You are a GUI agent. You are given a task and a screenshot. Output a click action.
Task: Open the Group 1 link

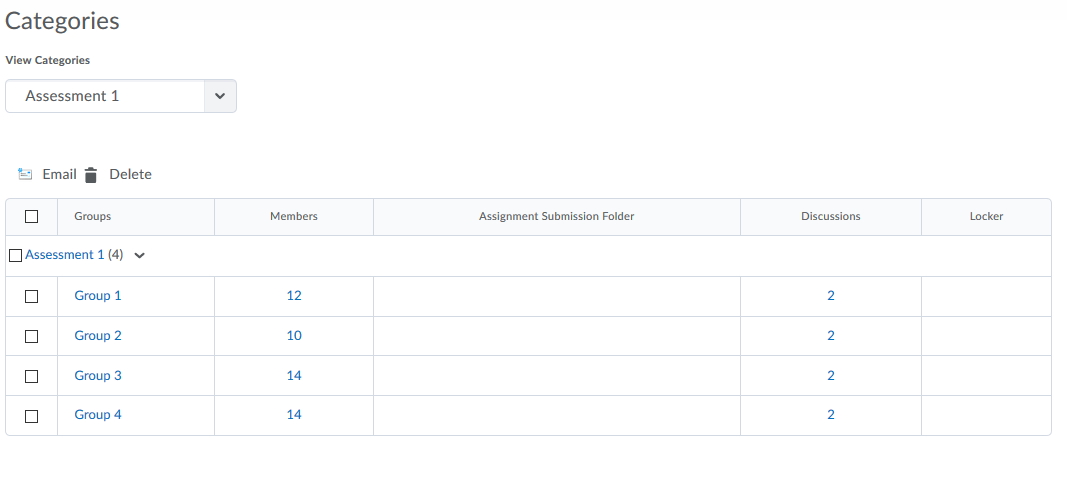tap(98, 295)
